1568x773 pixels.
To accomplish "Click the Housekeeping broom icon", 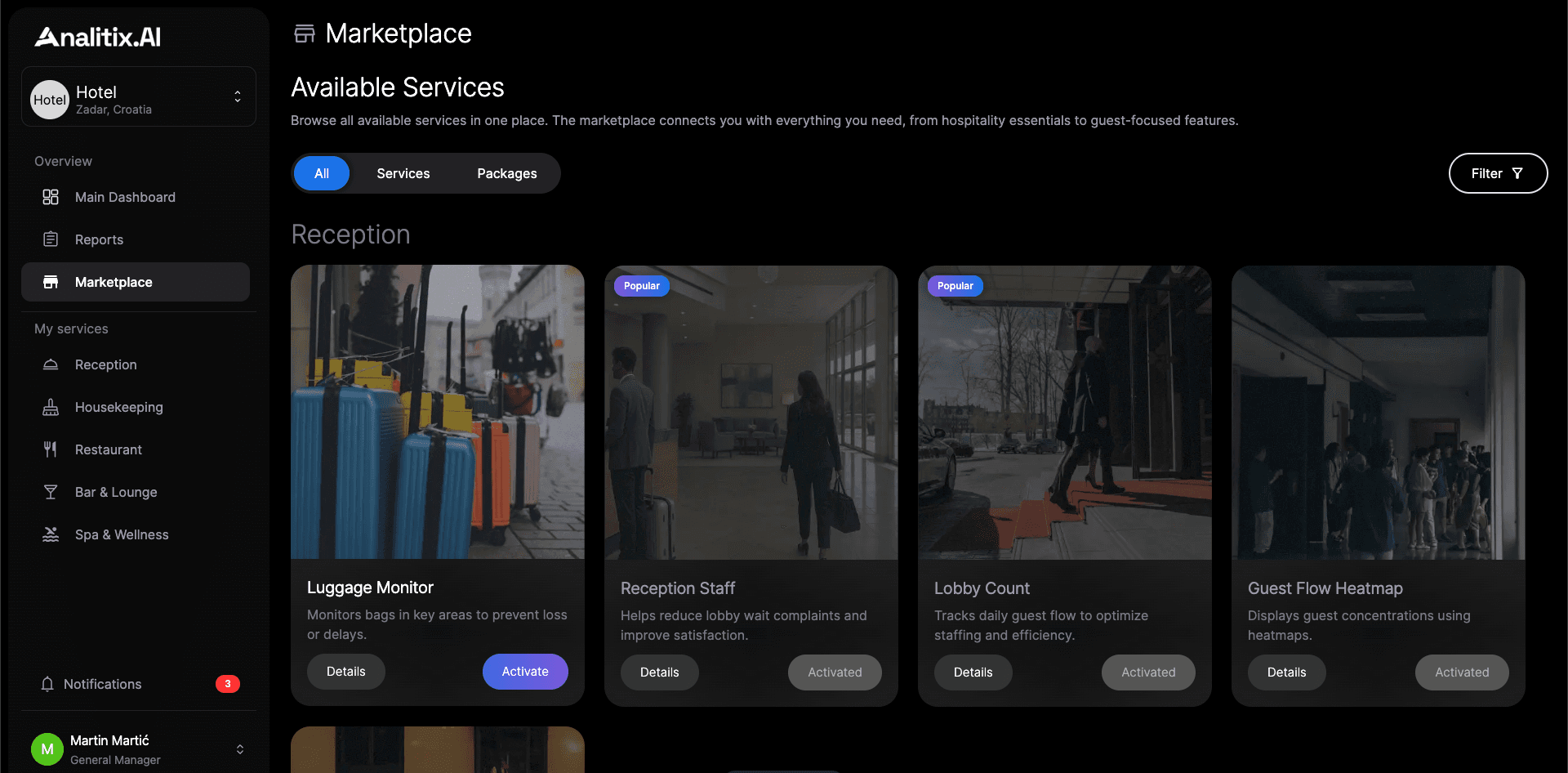I will coord(51,407).
